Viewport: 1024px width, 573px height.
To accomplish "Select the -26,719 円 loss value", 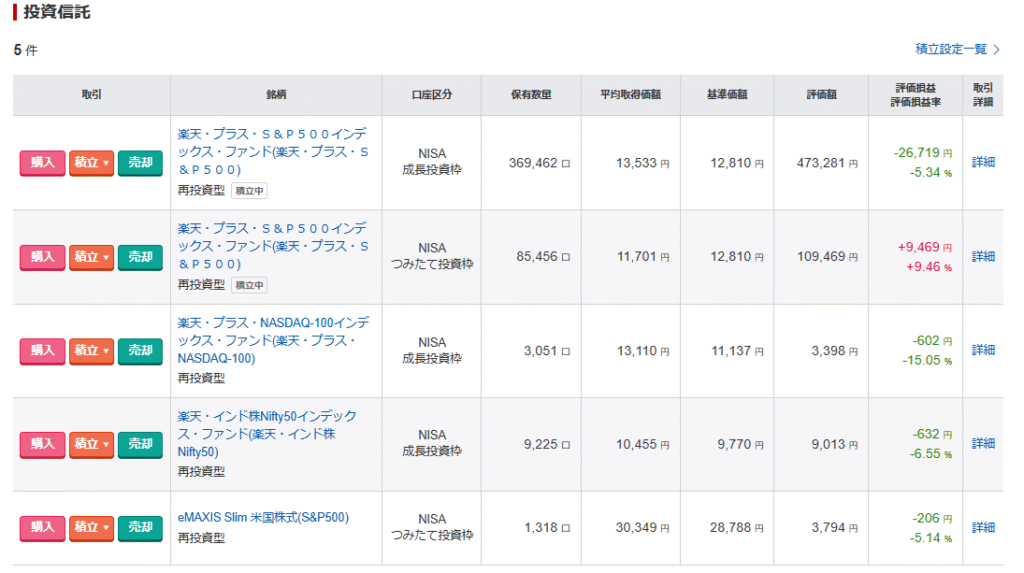I will click(x=923, y=153).
